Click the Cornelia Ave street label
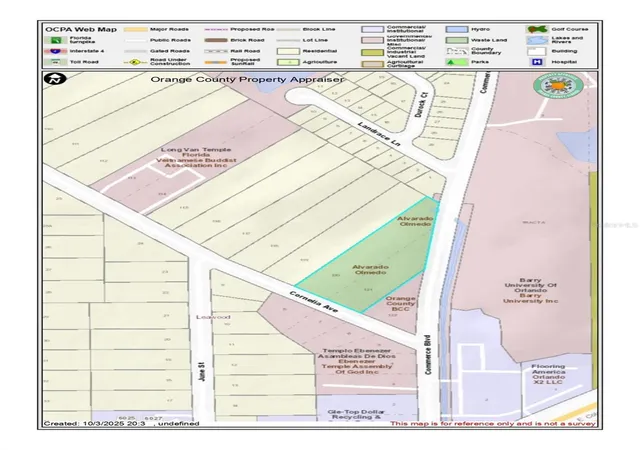Viewport: 640px width, 450px height. (x=313, y=302)
